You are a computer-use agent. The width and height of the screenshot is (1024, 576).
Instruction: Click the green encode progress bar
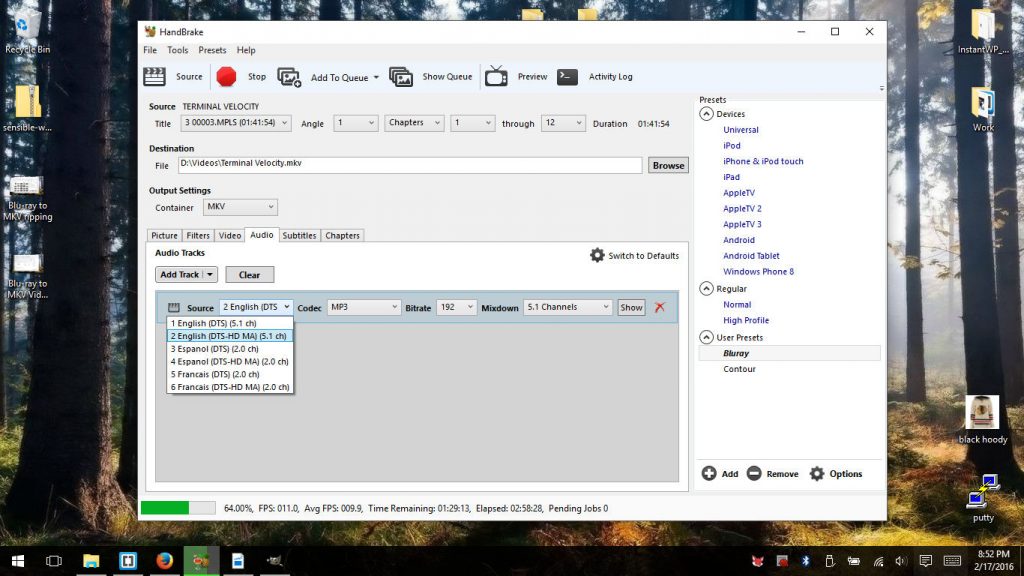(x=178, y=508)
